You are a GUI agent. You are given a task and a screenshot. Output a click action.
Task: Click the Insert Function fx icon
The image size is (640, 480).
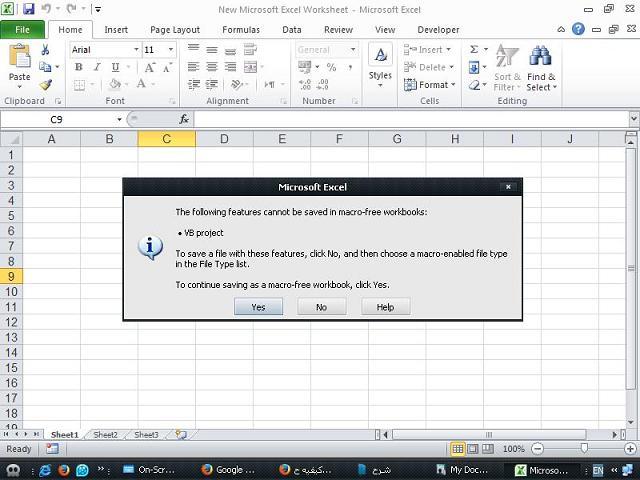pyautogui.click(x=184, y=119)
